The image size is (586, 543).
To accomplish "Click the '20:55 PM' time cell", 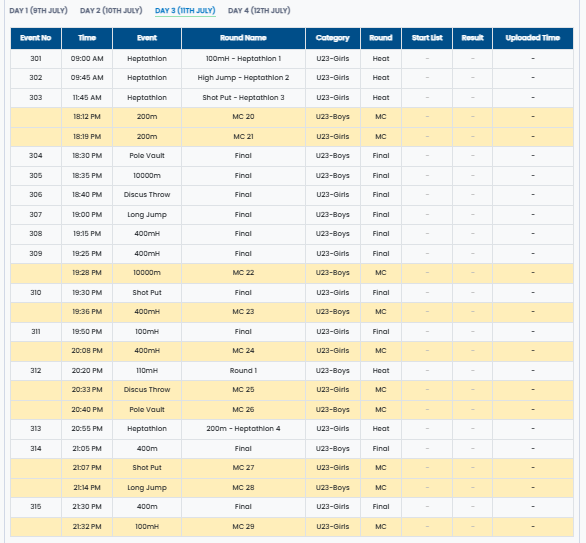I will click(x=87, y=429).
